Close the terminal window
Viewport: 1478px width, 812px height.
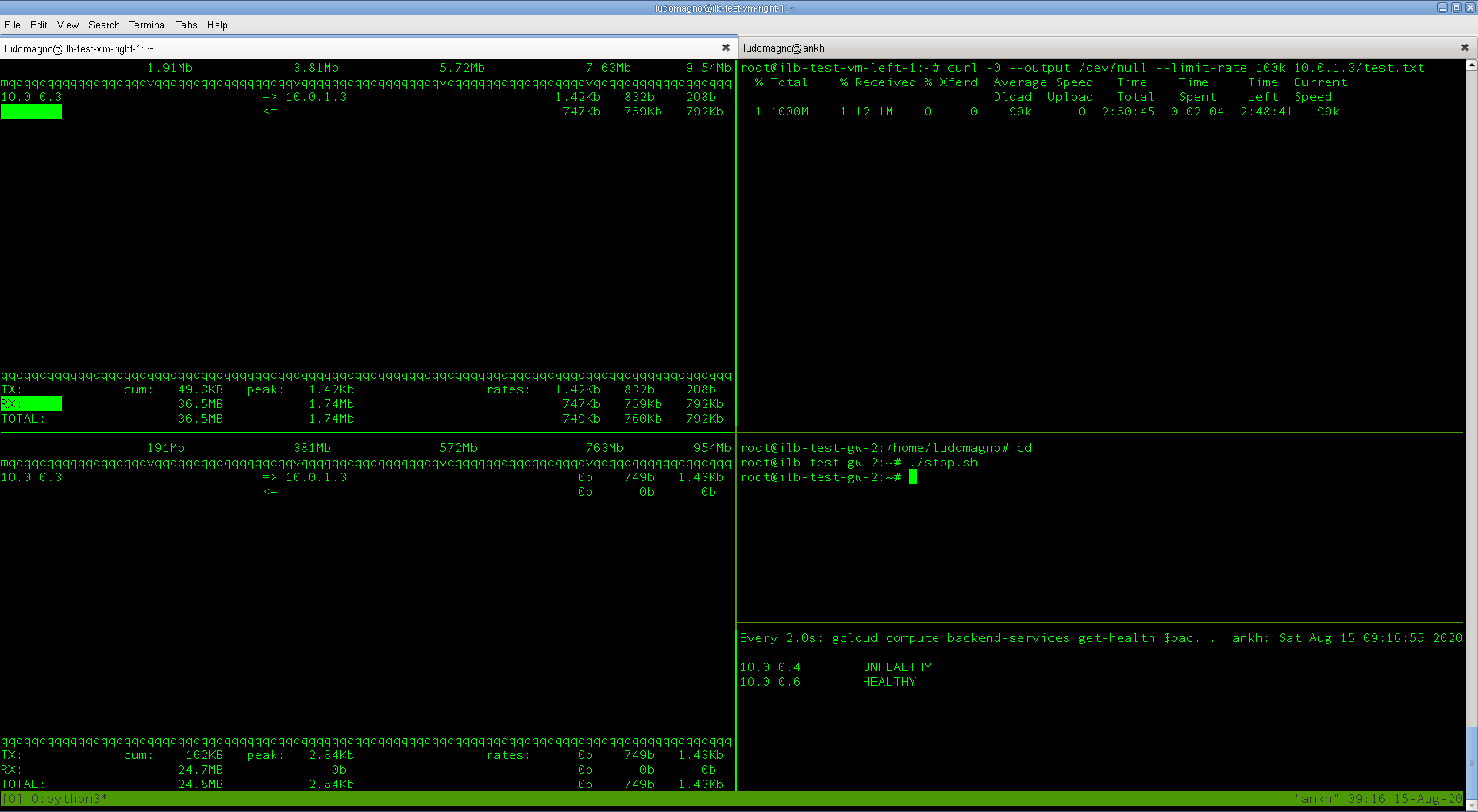point(1470,8)
